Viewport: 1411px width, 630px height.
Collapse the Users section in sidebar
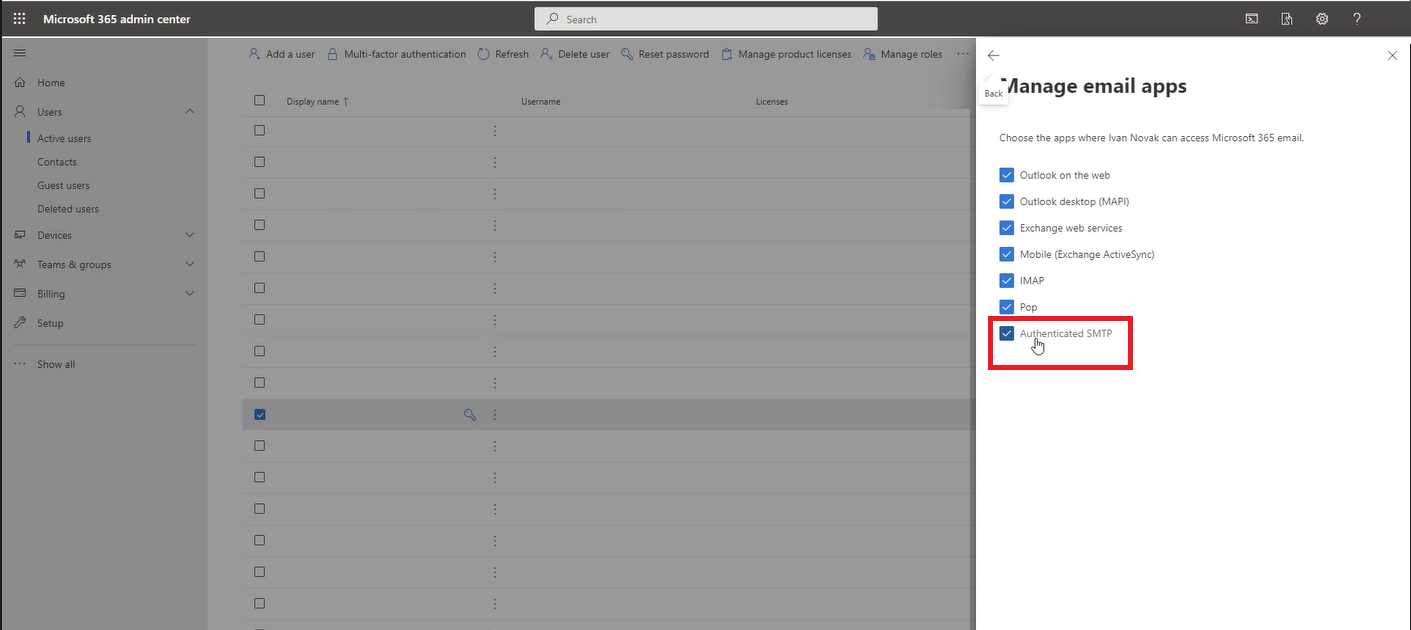coord(189,111)
